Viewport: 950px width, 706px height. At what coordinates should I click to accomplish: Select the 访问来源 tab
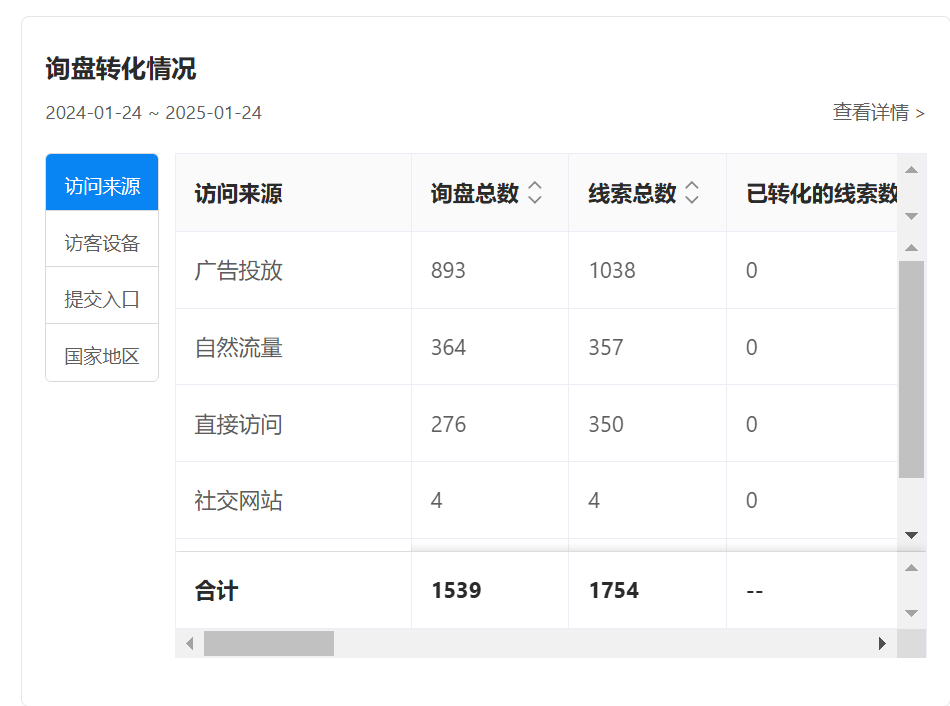point(102,186)
